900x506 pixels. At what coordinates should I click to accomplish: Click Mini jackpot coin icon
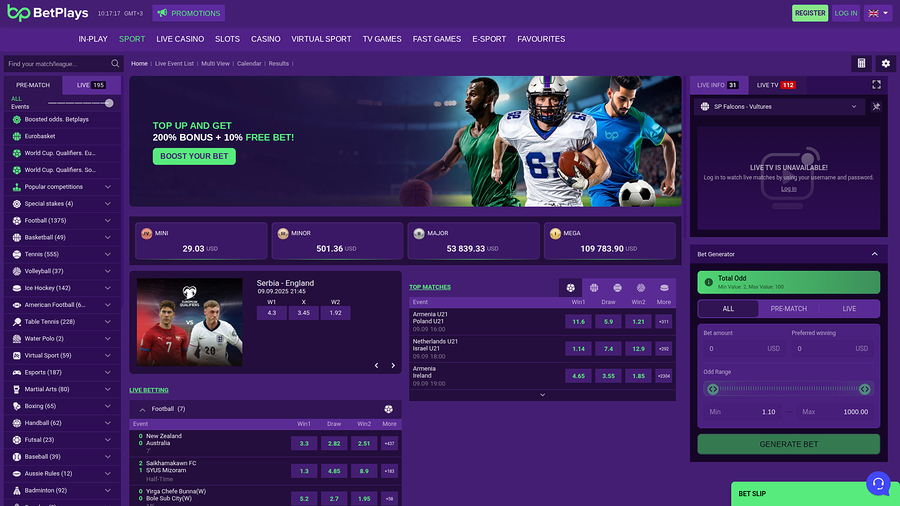pos(146,233)
